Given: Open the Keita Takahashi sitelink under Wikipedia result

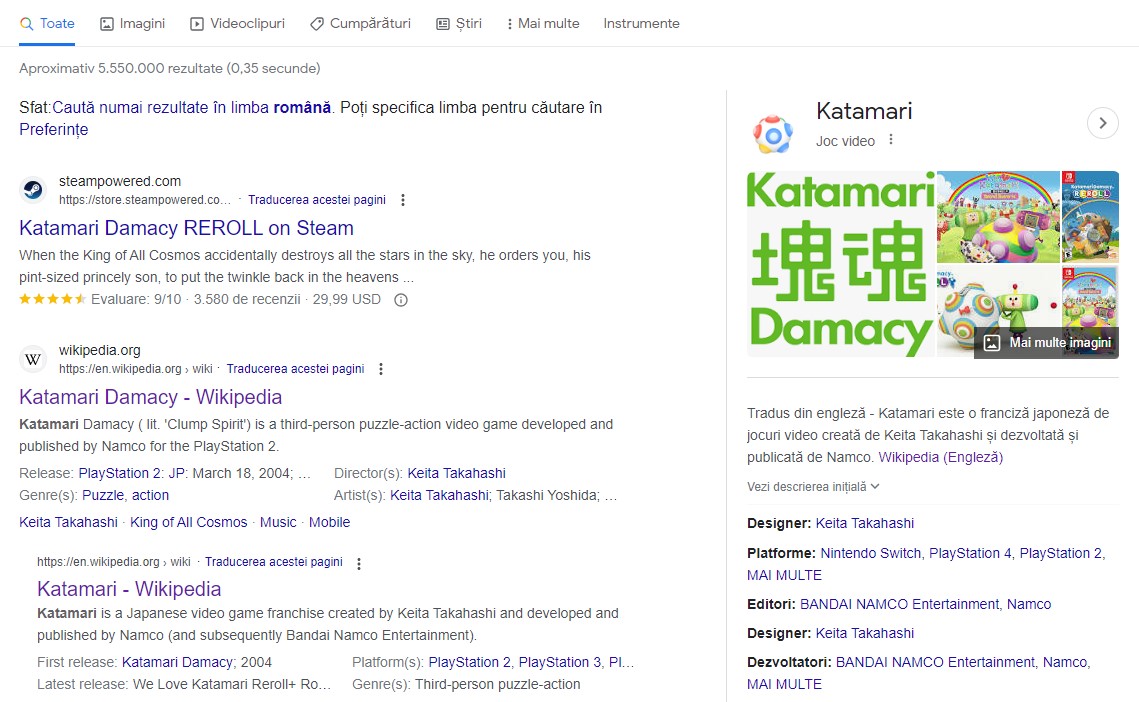Looking at the screenshot, I should 68,522.
